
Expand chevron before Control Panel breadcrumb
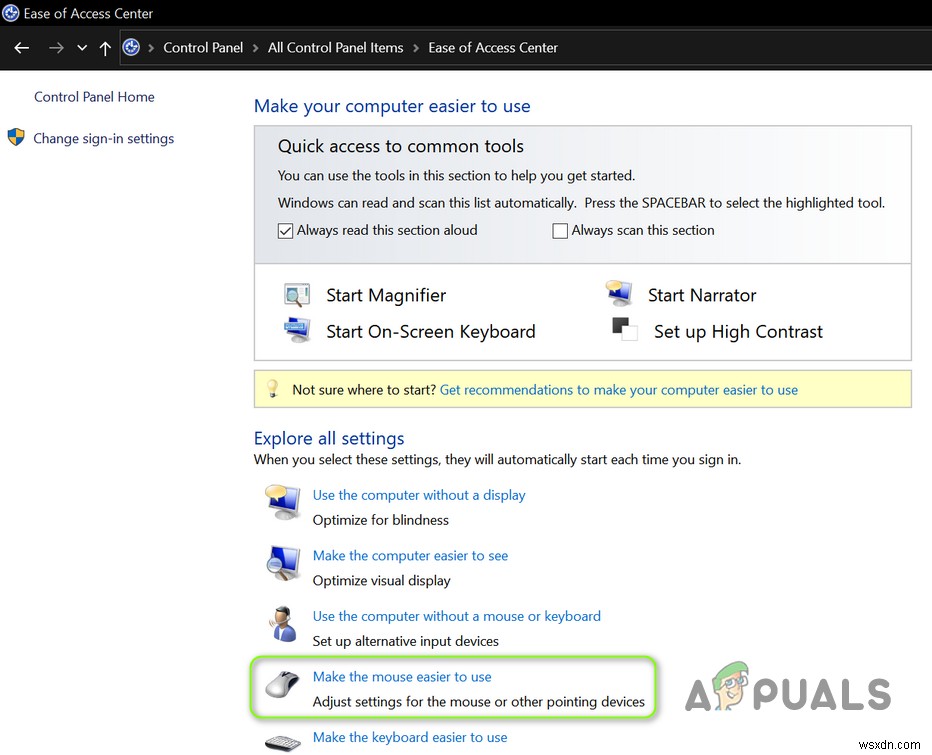tap(151, 48)
